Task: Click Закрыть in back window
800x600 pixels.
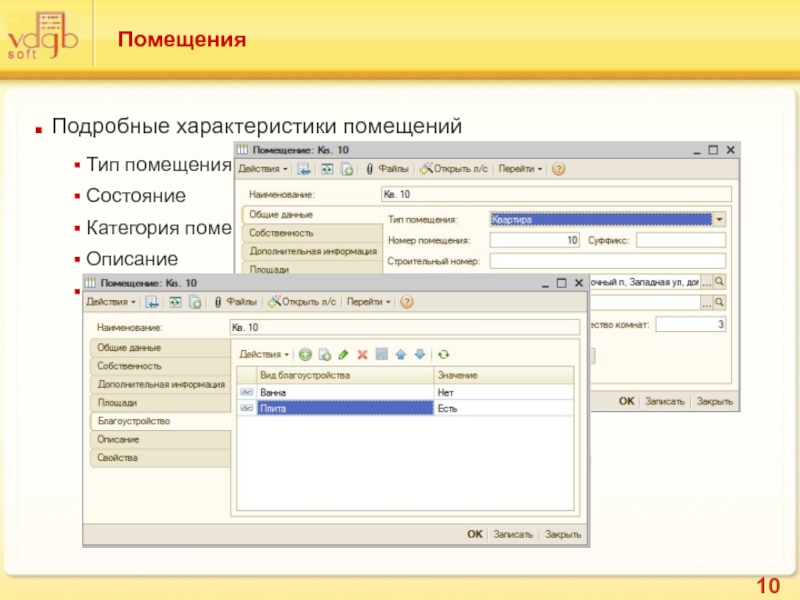Action: pos(714,401)
